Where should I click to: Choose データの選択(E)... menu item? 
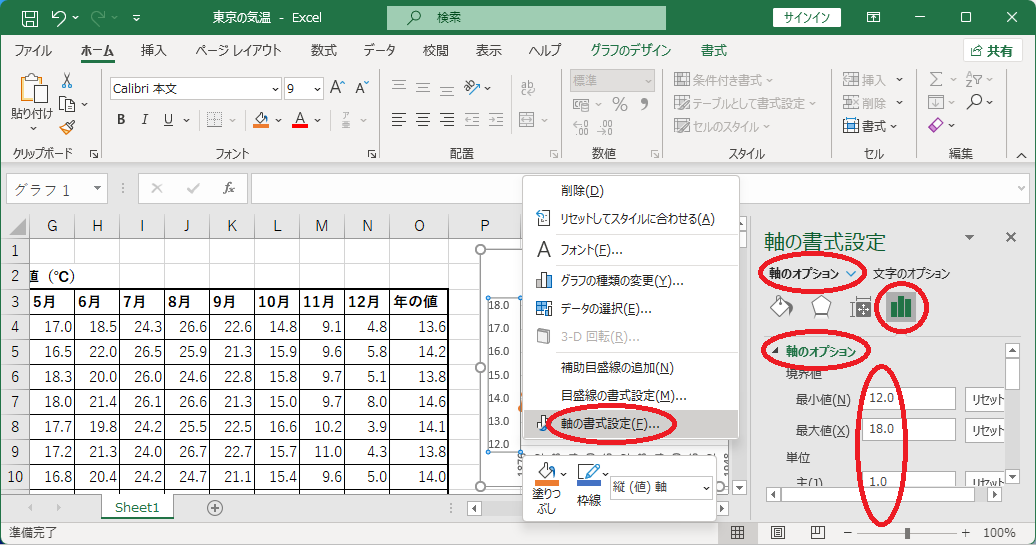tap(630, 309)
